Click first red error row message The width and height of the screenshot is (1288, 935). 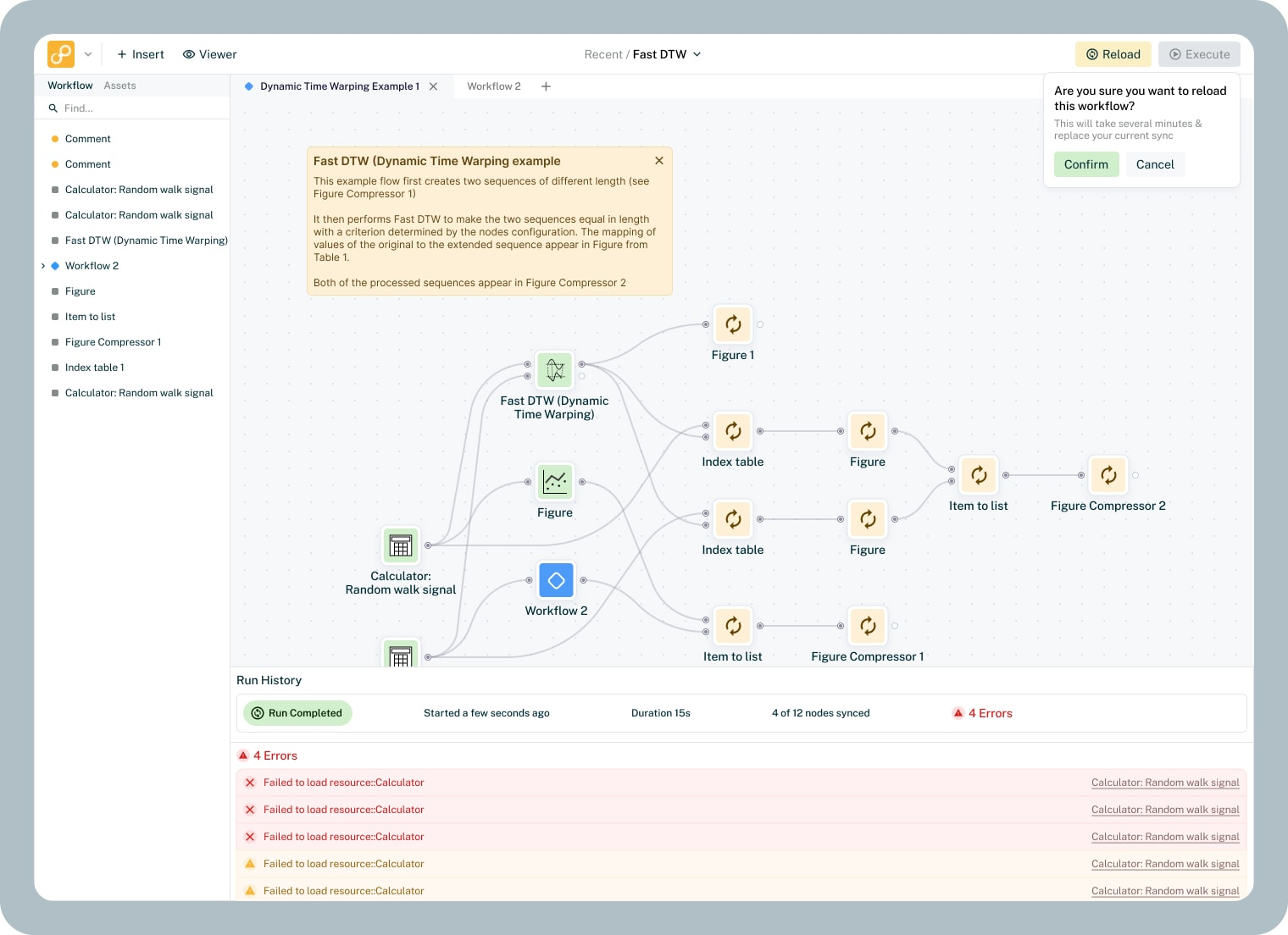(x=343, y=783)
